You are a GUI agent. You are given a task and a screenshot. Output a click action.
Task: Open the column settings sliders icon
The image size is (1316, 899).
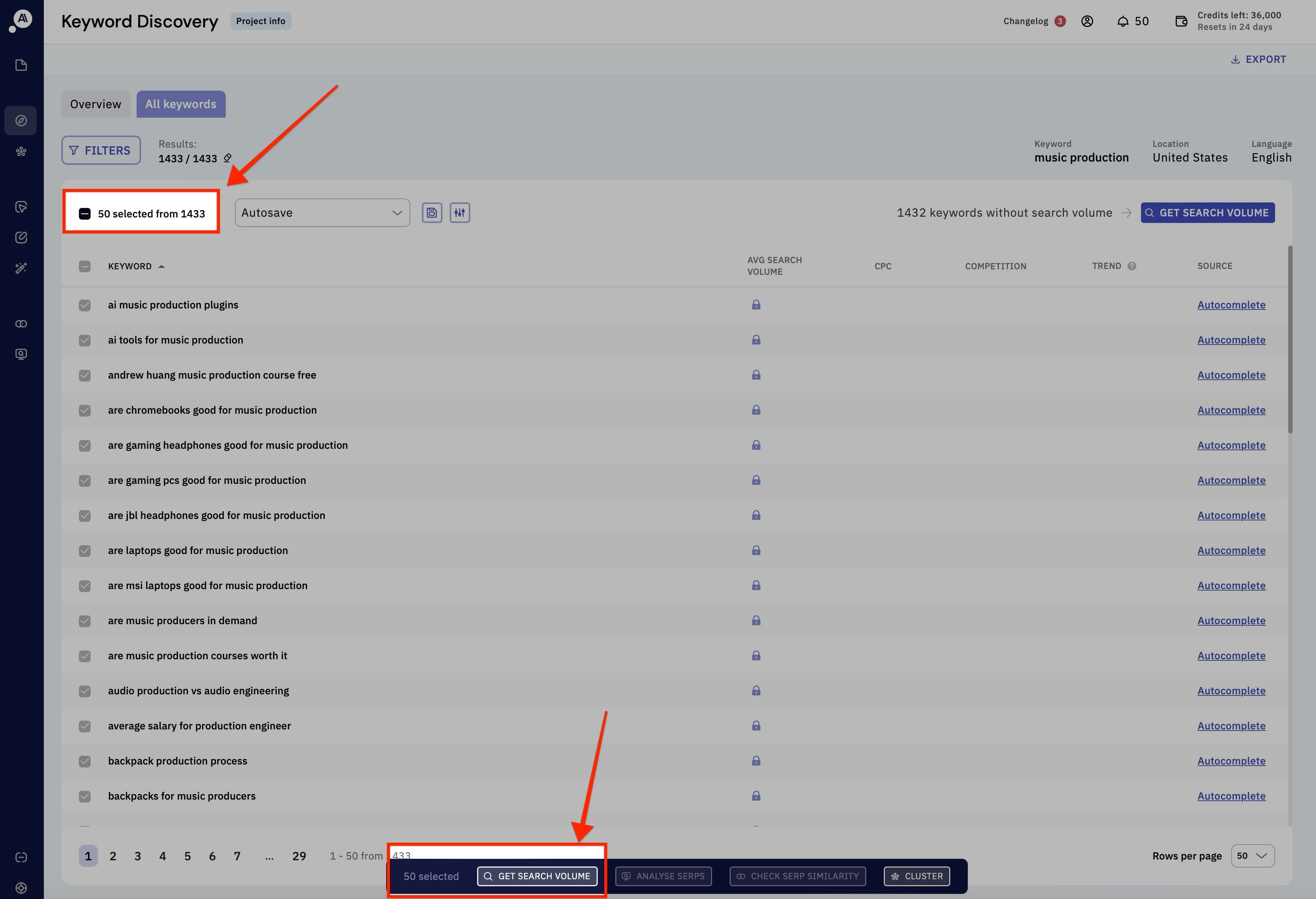pos(459,213)
